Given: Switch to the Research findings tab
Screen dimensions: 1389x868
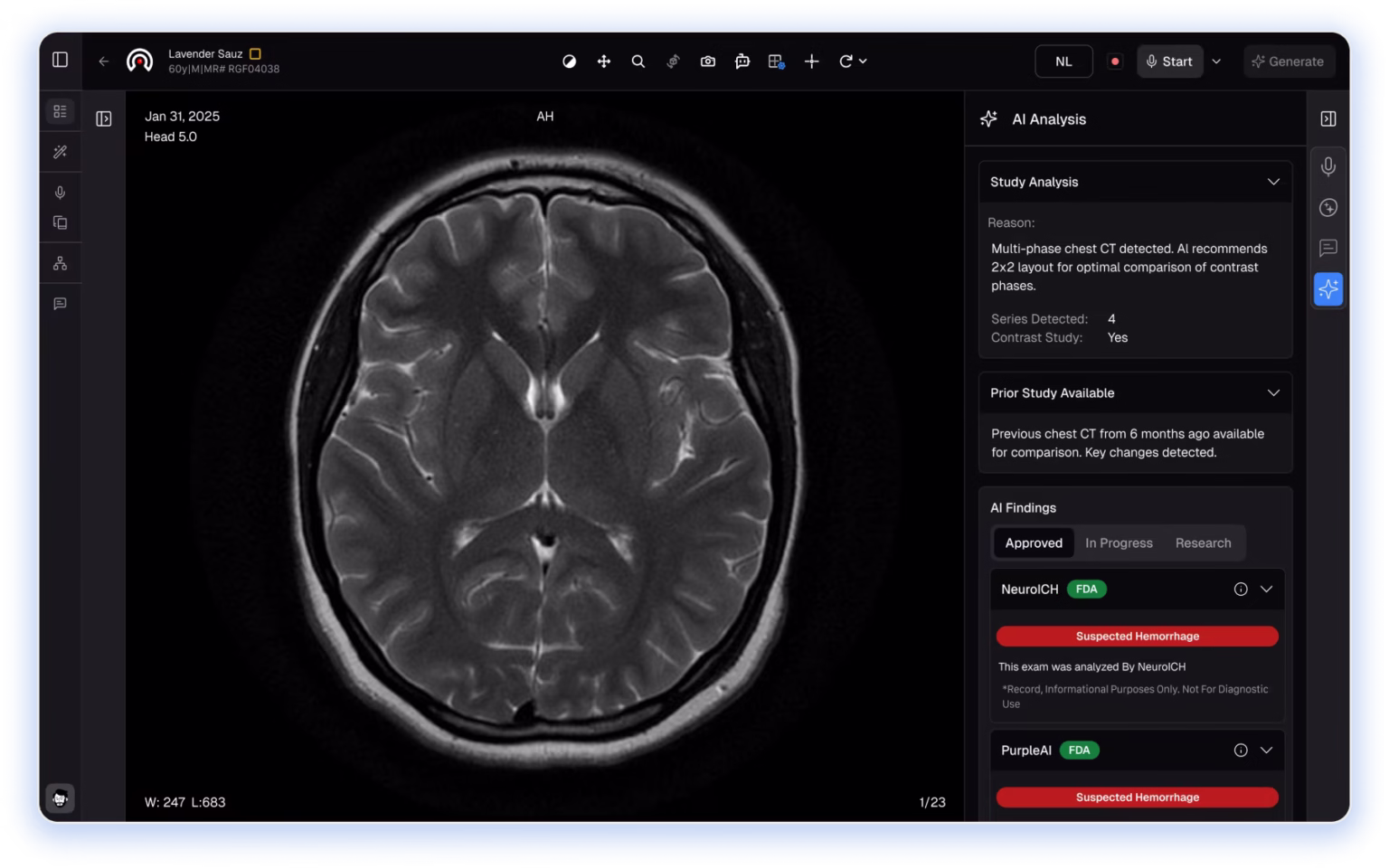Looking at the screenshot, I should pos(1203,543).
